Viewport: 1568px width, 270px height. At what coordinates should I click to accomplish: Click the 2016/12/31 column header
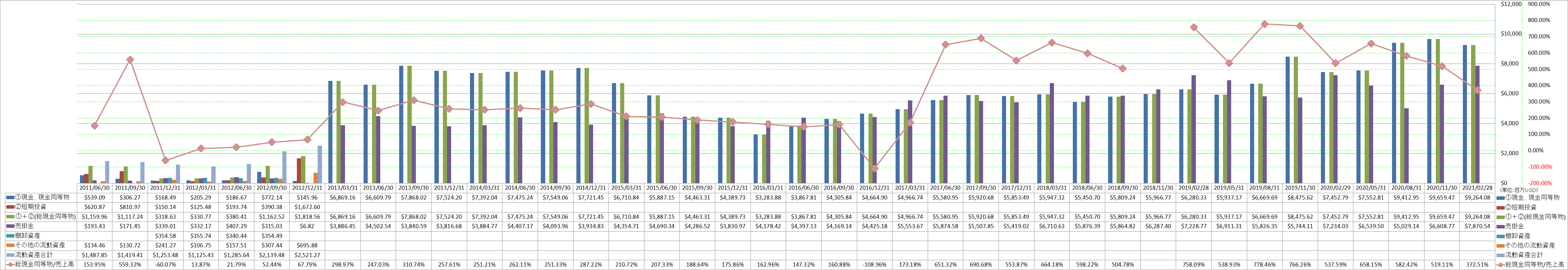tap(875, 188)
